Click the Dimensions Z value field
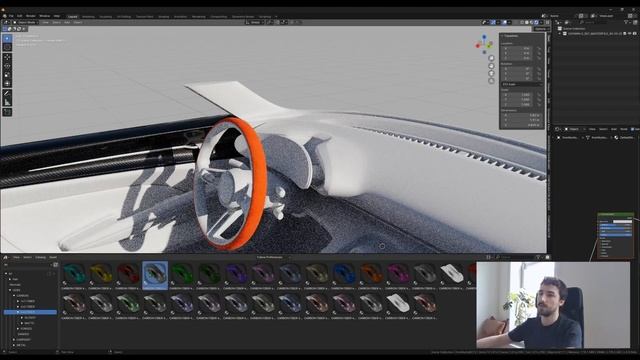 [522, 125]
